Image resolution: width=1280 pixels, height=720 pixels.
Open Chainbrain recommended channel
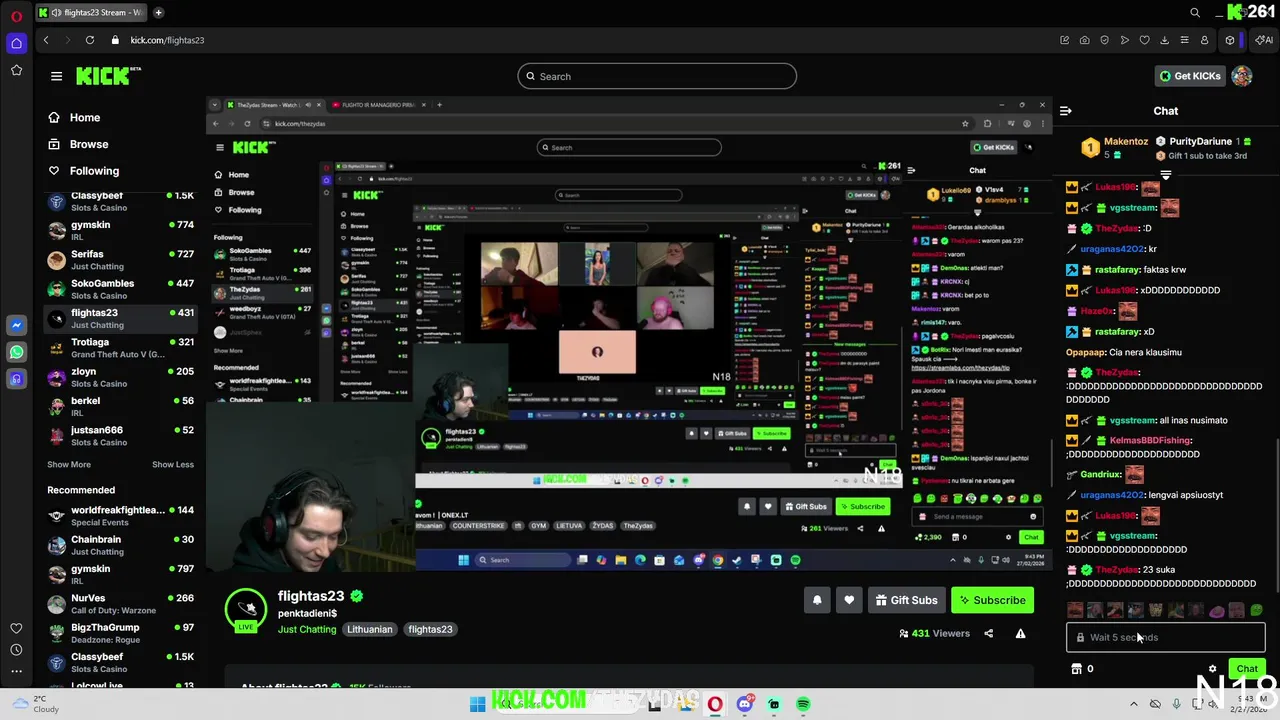120,545
